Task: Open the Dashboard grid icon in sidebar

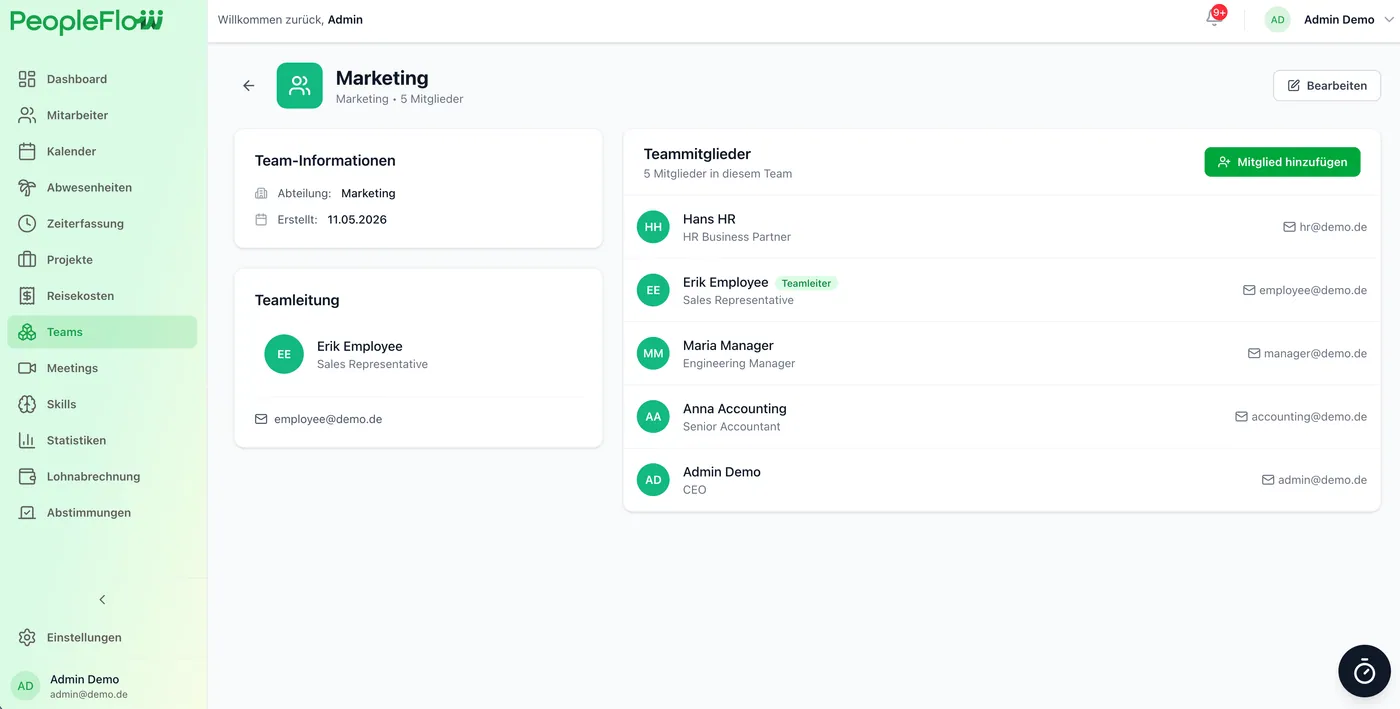Action: pyautogui.click(x=27, y=79)
